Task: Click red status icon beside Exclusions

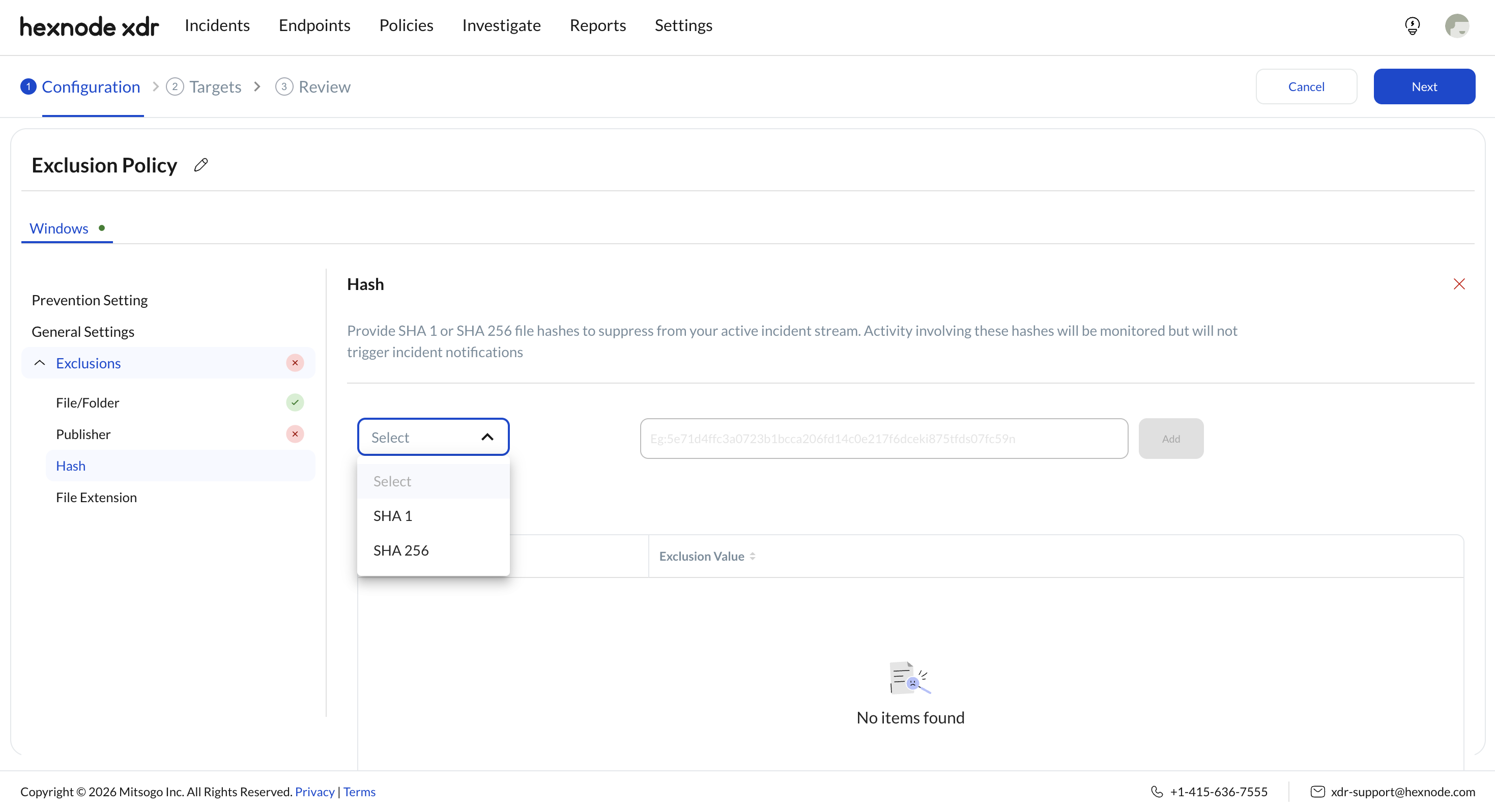Action: tap(295, 363)
